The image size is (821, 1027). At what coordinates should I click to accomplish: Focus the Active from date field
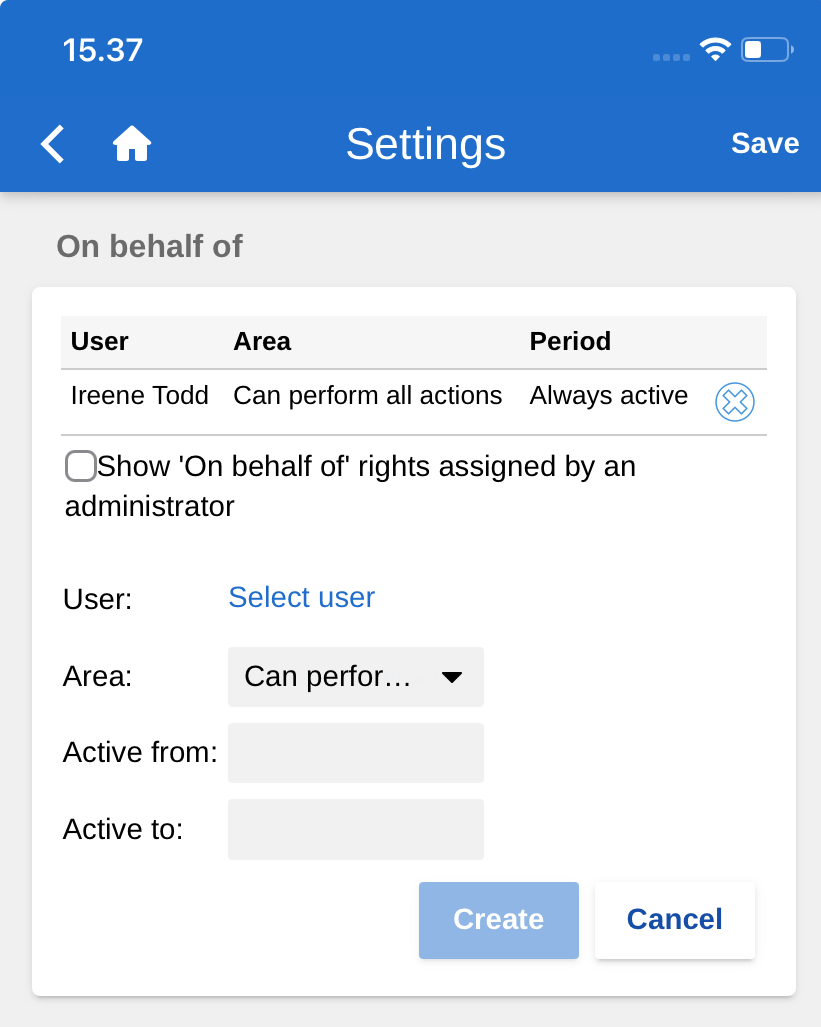[x=355, y=753]
